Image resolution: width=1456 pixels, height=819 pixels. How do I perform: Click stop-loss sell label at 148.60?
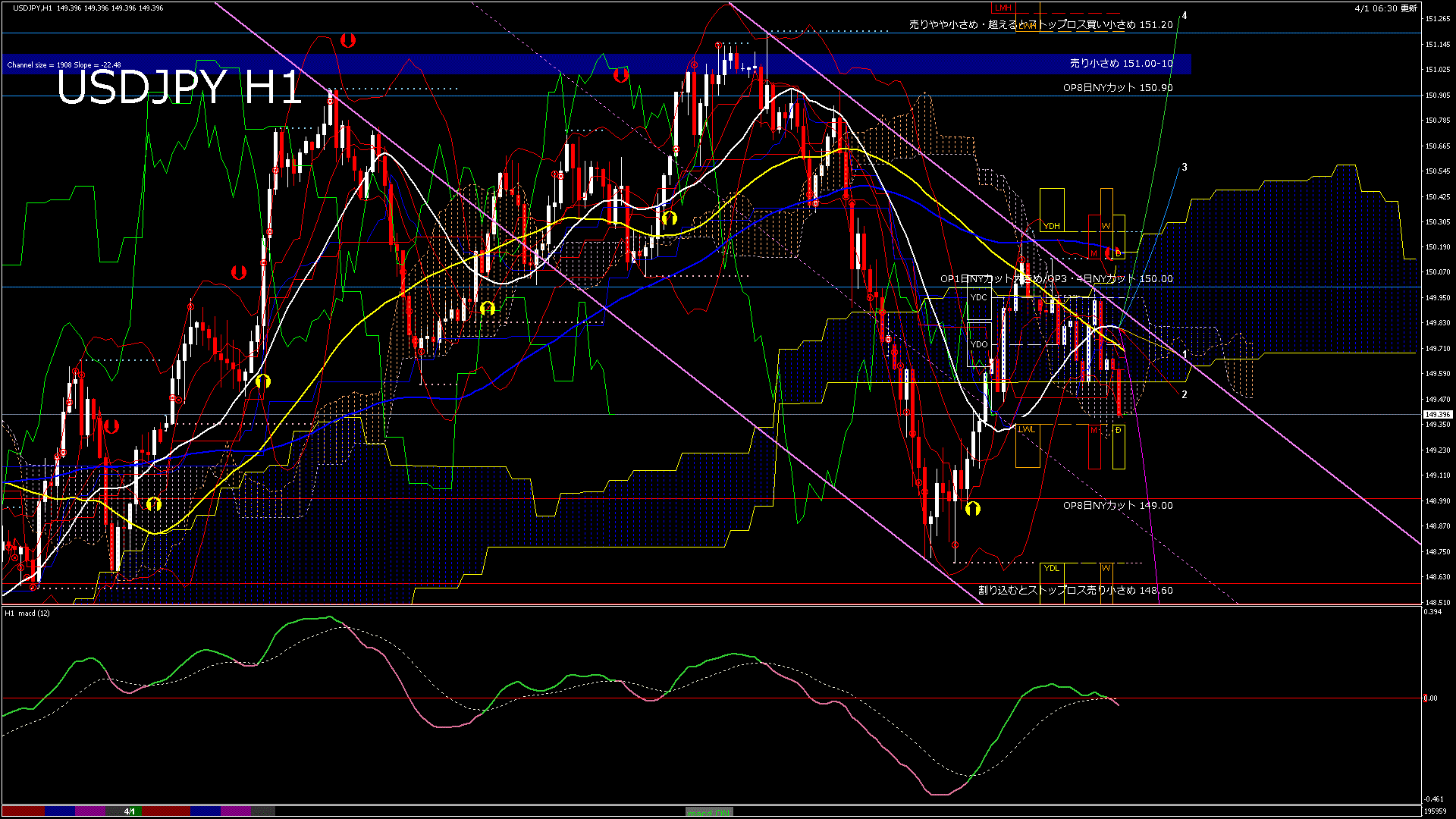(x=1075, y=590)
